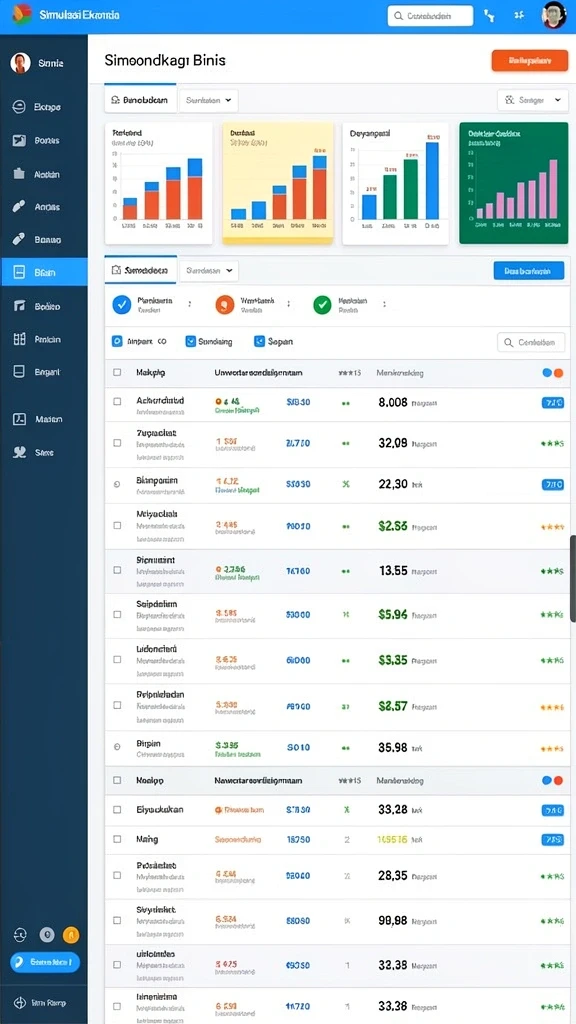Open the dropdown beside the lower Samodoeen tab

click(209, 270)
